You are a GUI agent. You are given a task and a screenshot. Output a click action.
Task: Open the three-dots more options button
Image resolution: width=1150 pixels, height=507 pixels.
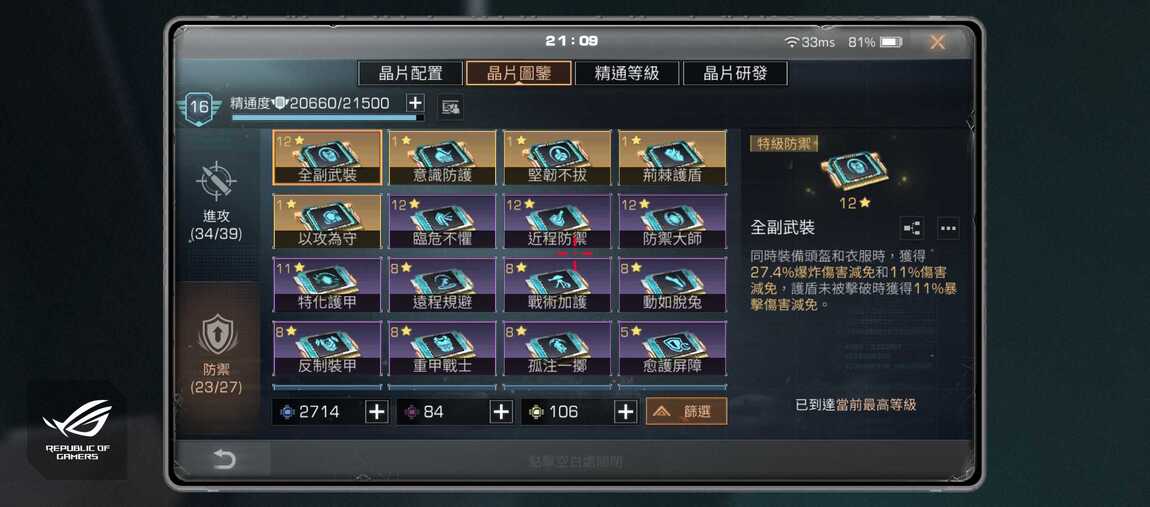point(948,228)
